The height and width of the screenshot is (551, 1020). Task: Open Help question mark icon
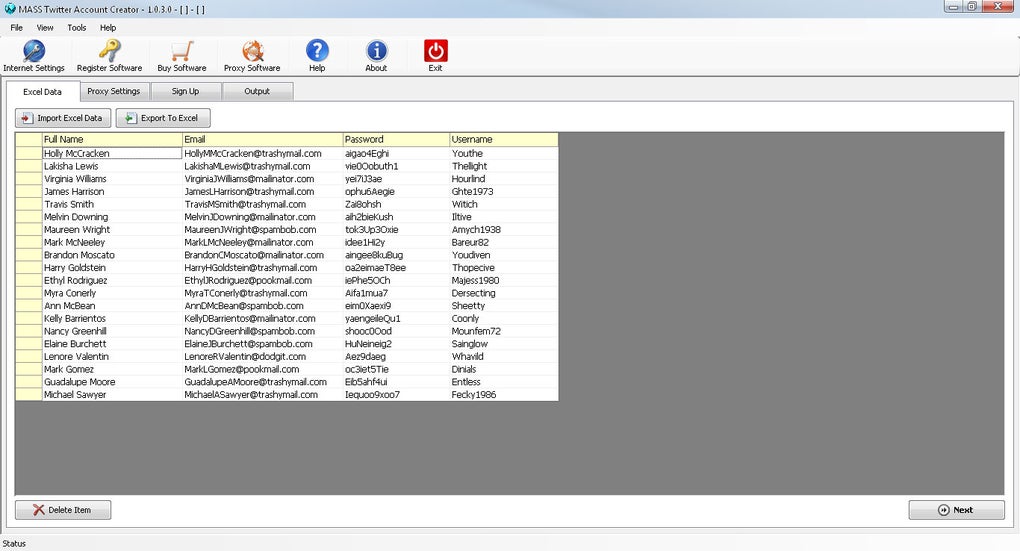coord(317,51)
